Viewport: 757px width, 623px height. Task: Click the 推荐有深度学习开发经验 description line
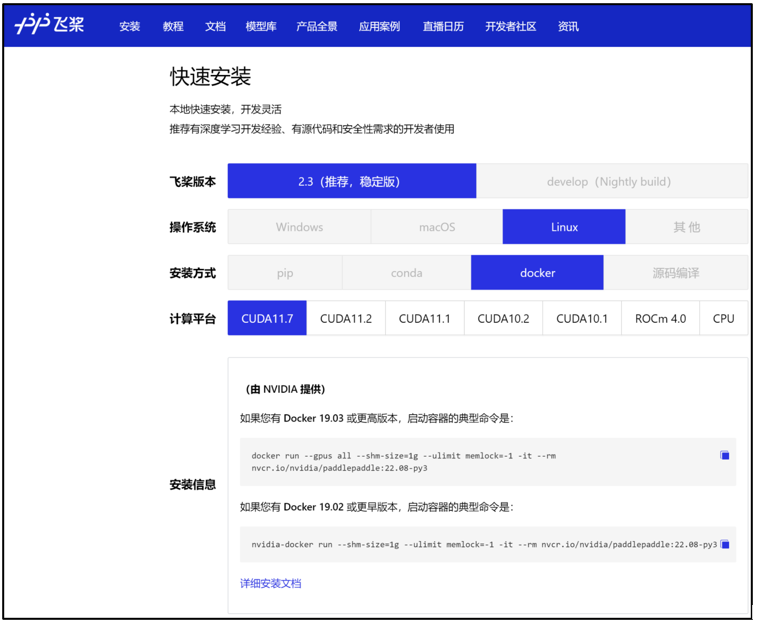click(312, 129)
